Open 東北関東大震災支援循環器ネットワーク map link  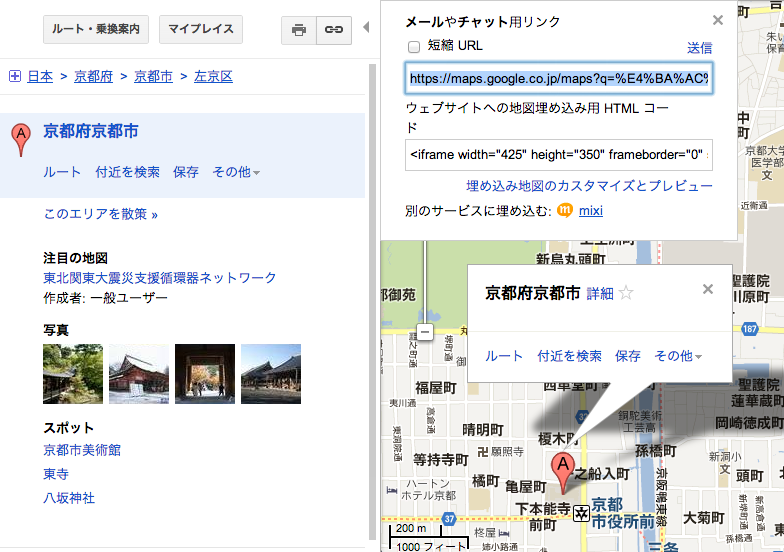point(160,278)
